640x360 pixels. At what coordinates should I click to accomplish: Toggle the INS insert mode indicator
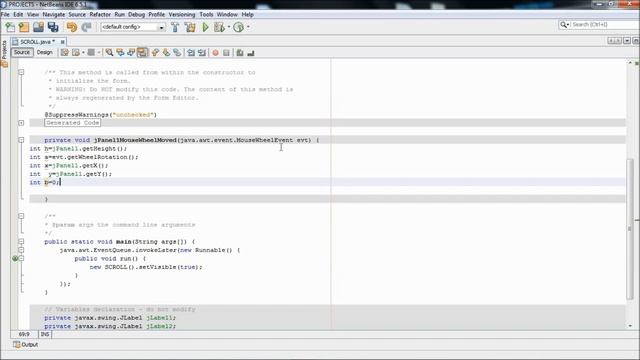pyautogui.click(x=45, y=334)
